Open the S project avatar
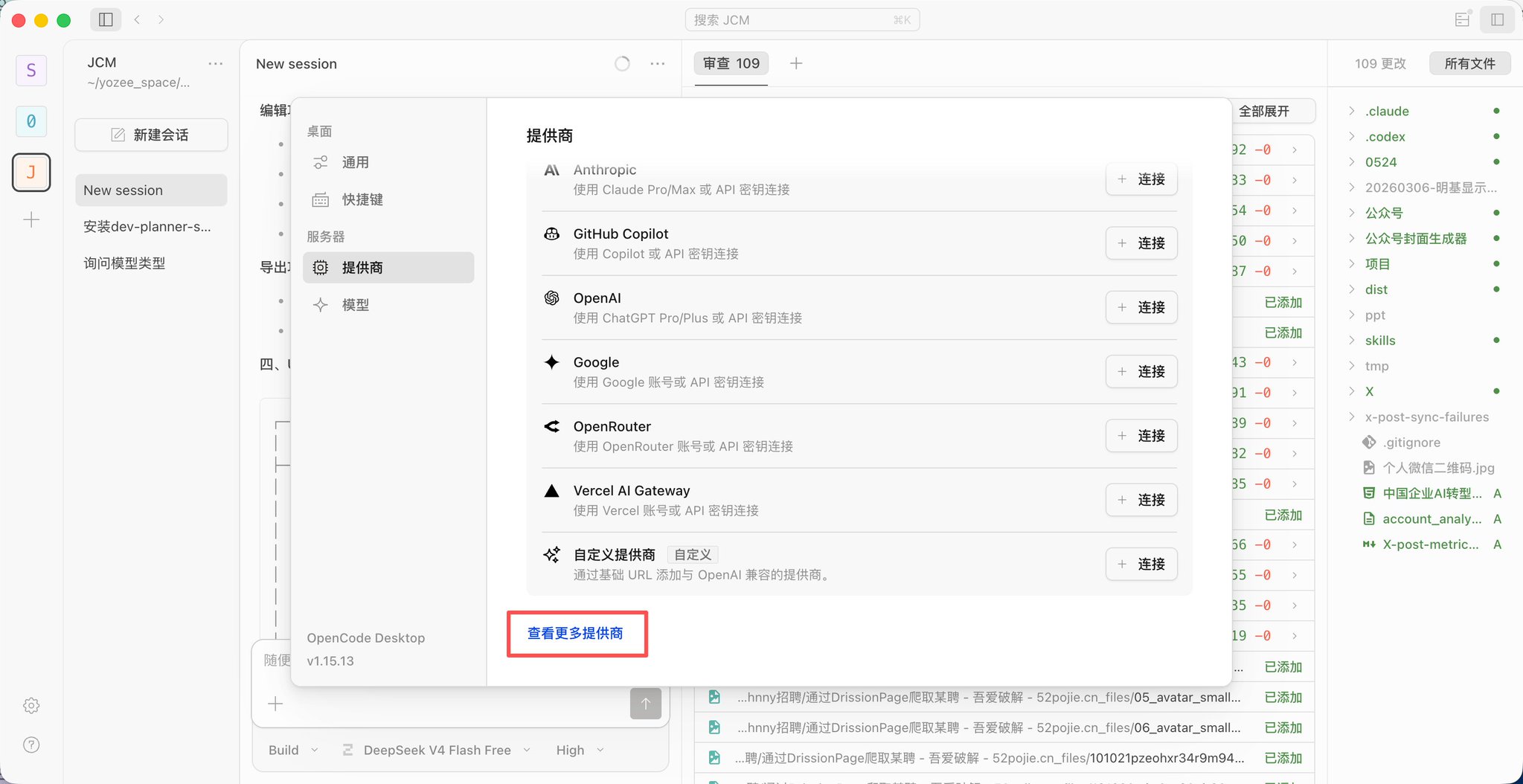Screen dimensions: 1523x784 (31, 71)
